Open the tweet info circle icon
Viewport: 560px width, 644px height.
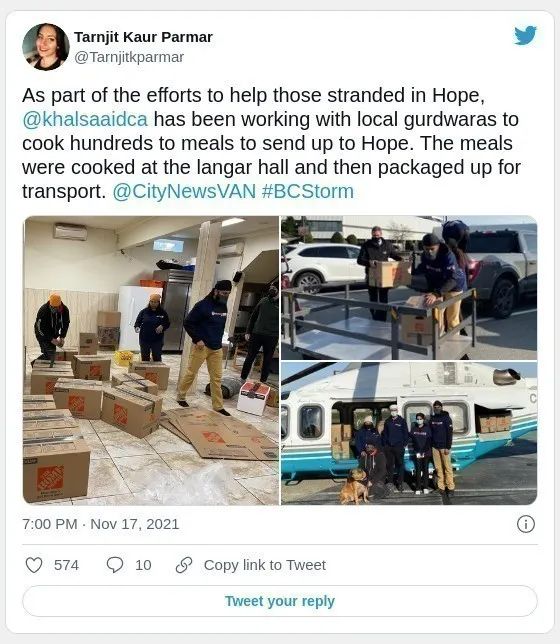tap(526, 524)
